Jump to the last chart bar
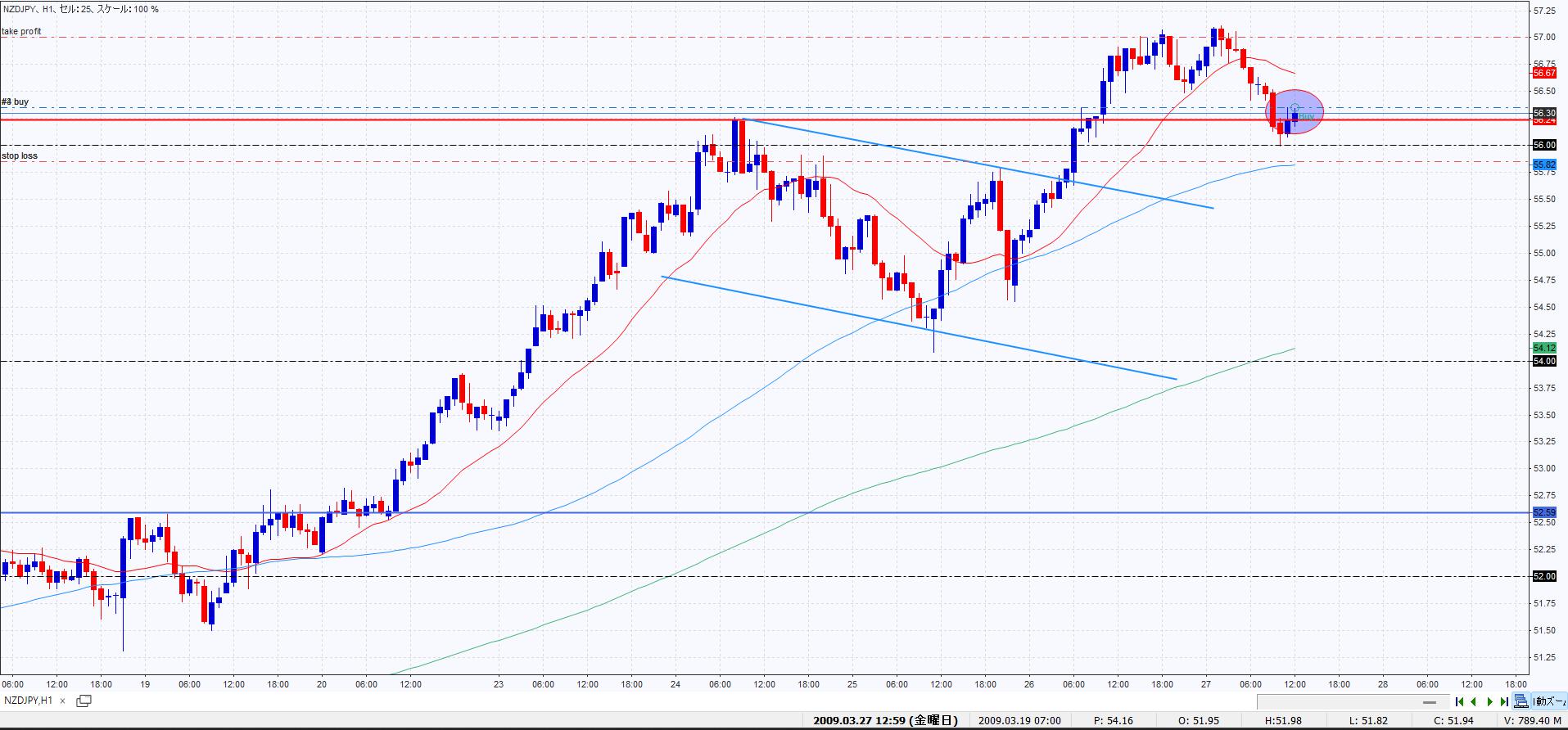Image resolution: width=1568 pixels, height=730 pixels. tap(1504, 701)
